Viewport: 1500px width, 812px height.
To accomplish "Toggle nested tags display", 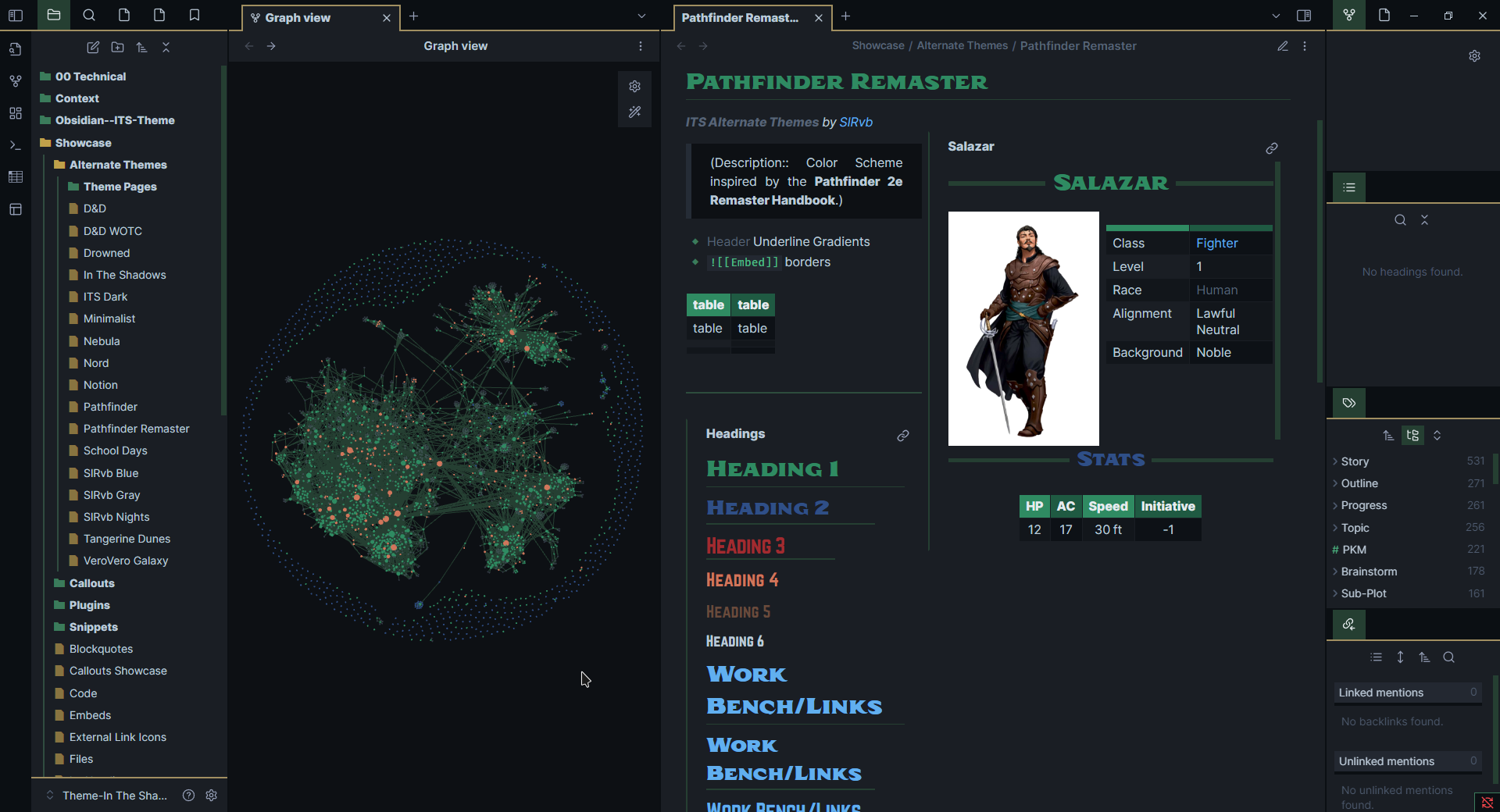I will point(1412,436).
